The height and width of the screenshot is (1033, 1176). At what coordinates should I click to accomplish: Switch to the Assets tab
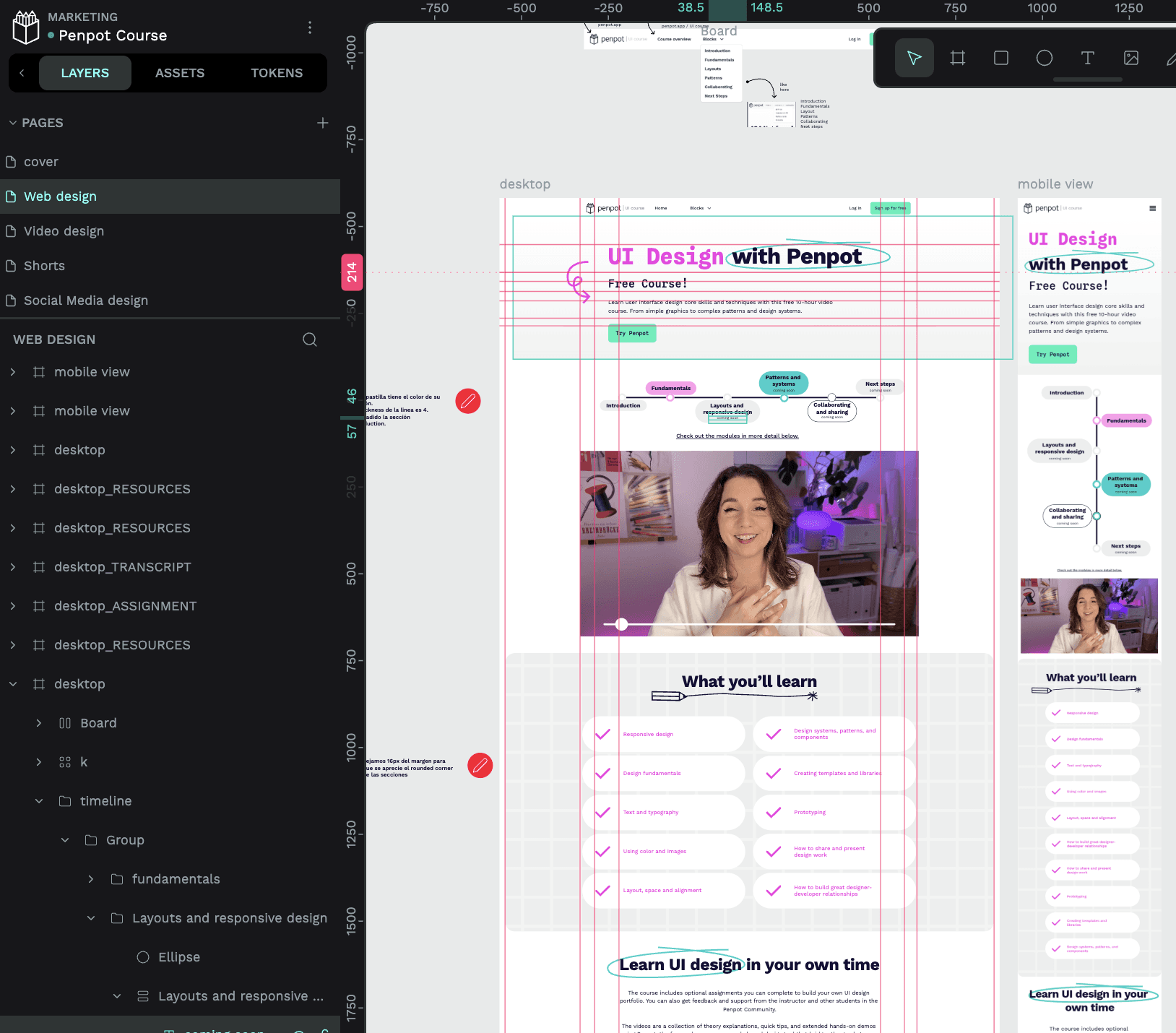coord(180,73)
